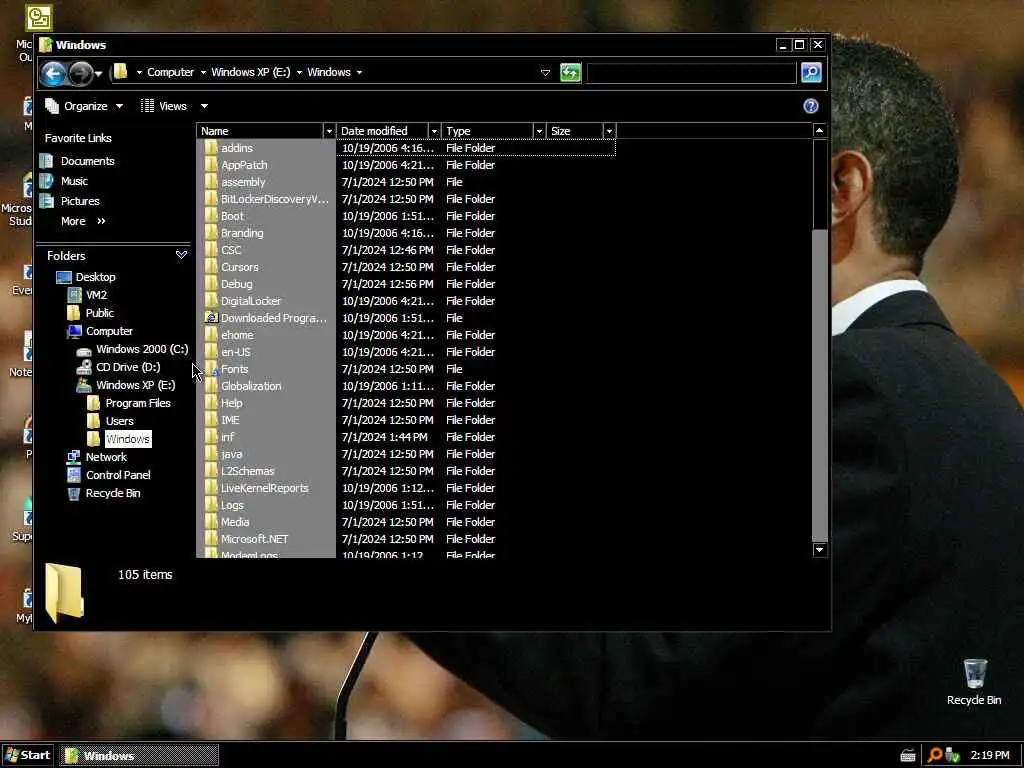Click into the search input field
The height and width of the screenshot is (768, 1024).
pos(692,72)
